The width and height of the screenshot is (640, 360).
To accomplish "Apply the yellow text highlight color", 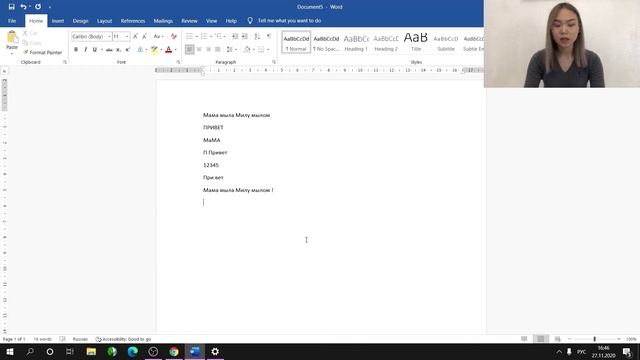I will click(x=154, y=50).
